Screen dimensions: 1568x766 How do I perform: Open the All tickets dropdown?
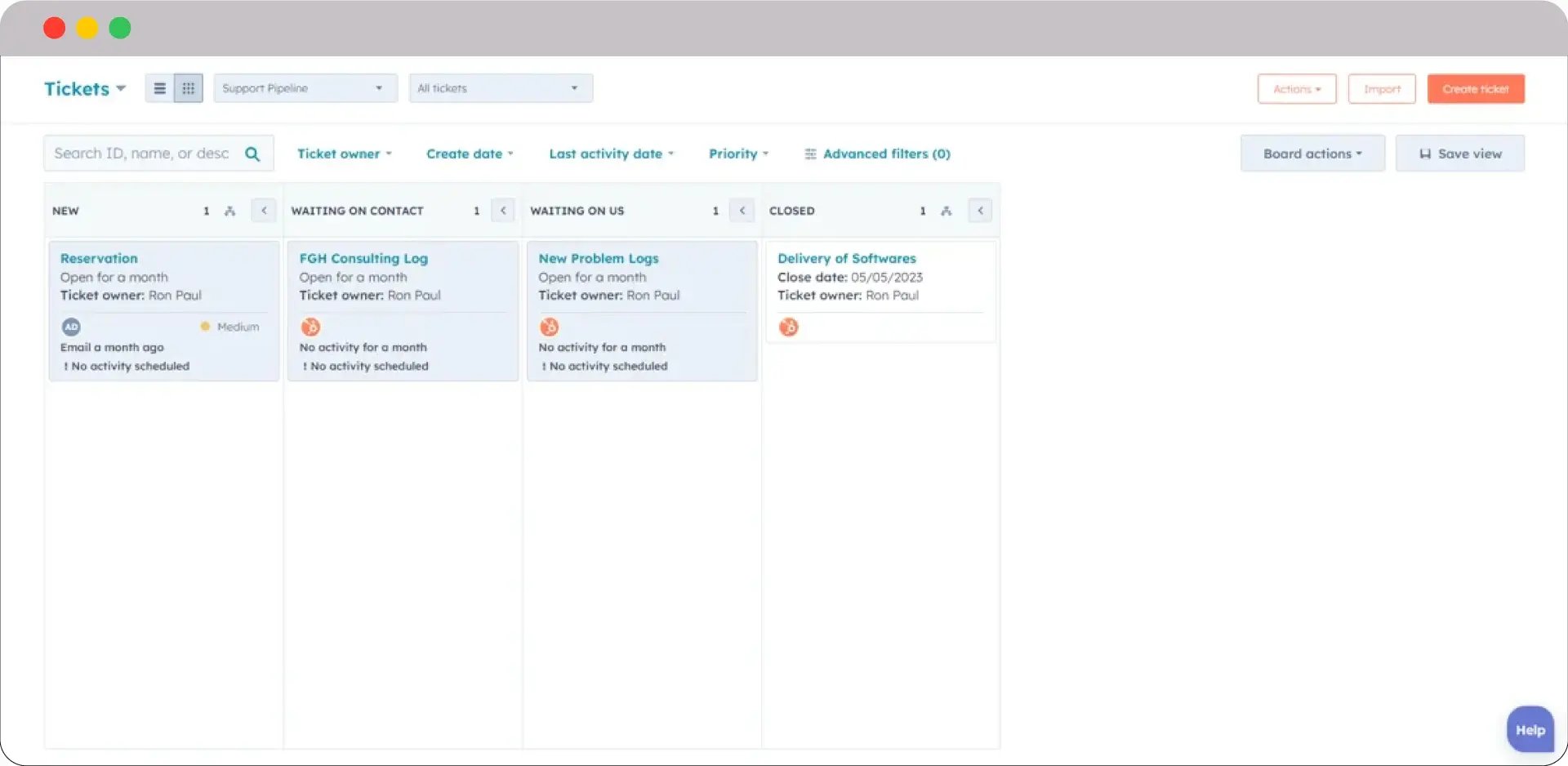[x=500, y=87]
